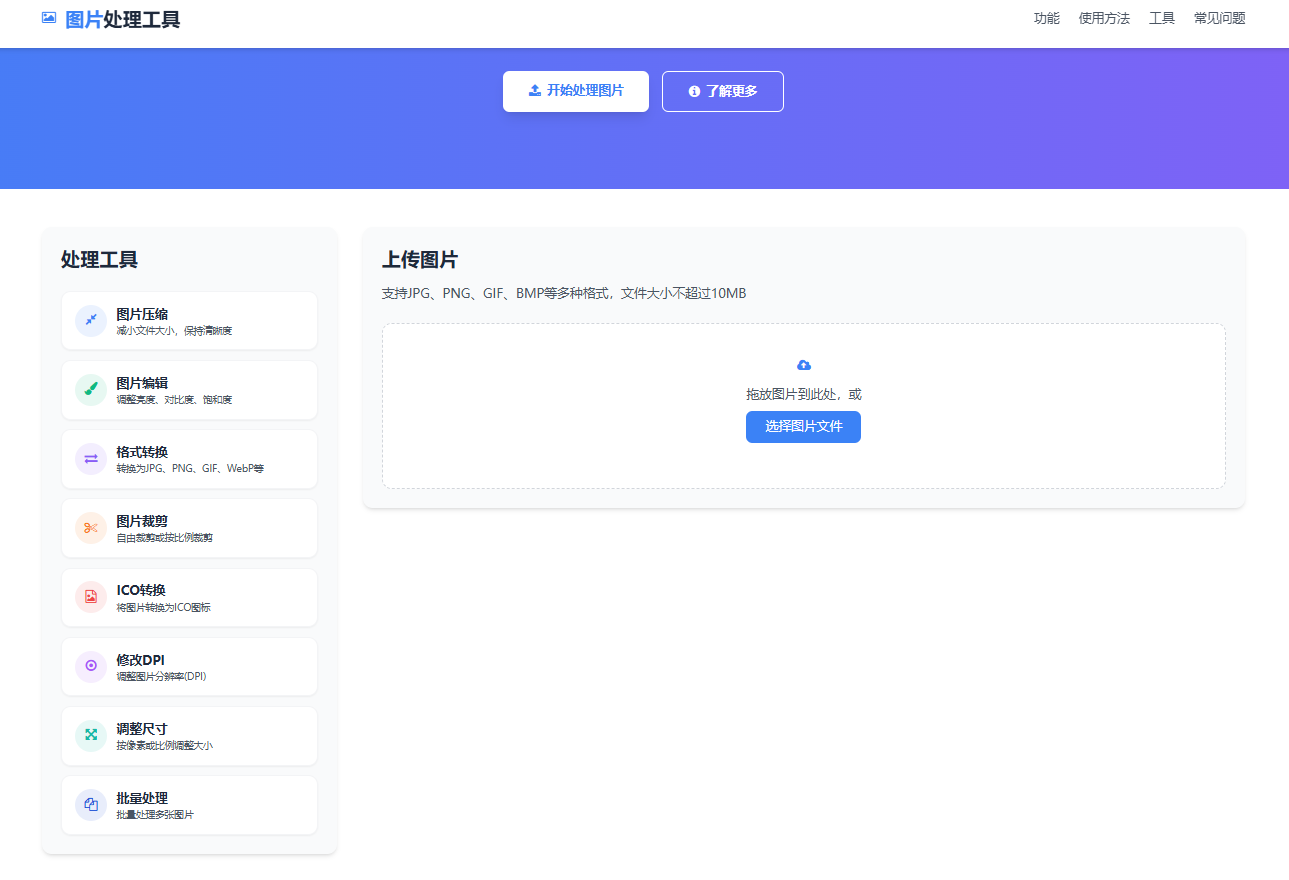Click the 选择图片文件 button

[803, 426]
